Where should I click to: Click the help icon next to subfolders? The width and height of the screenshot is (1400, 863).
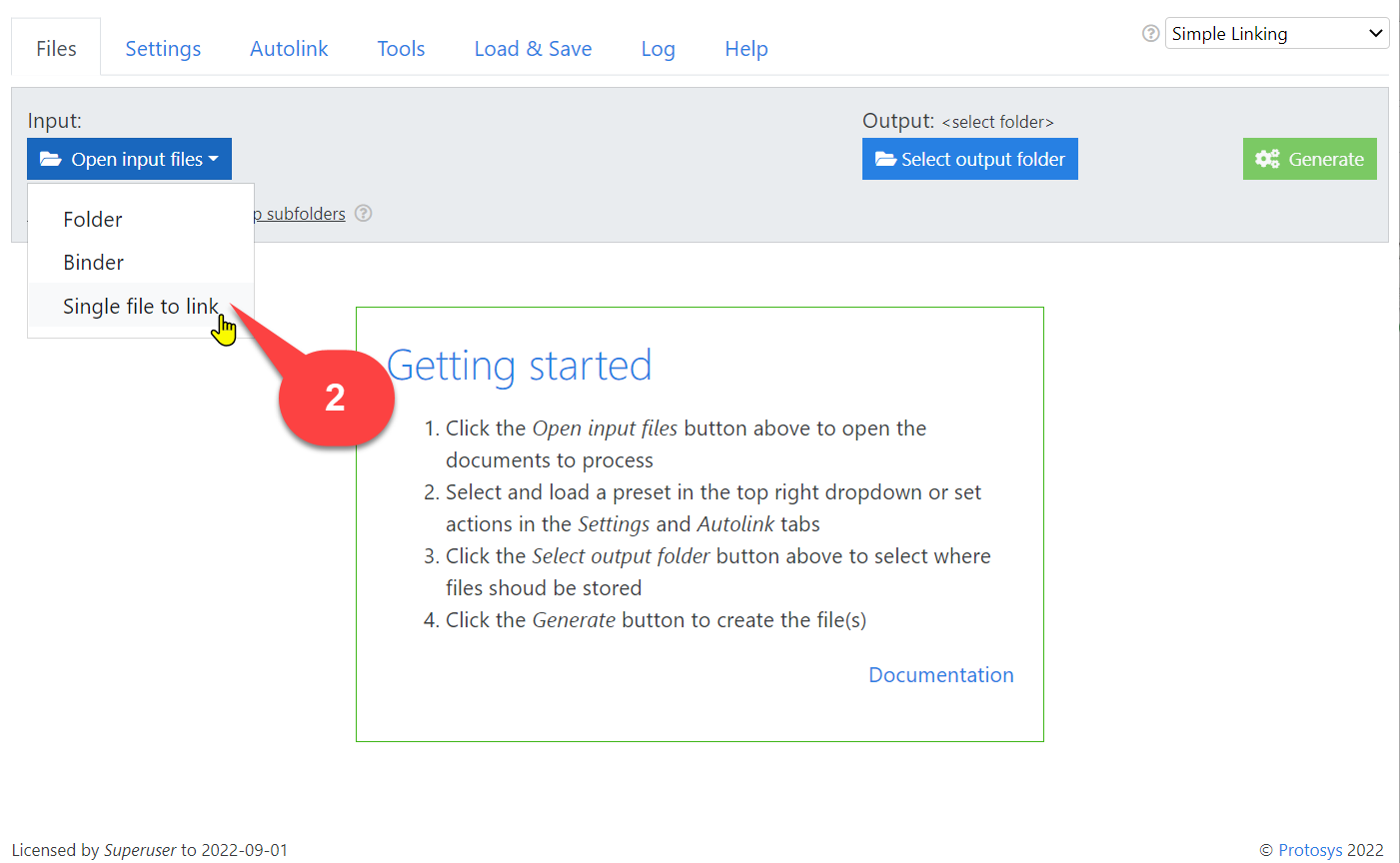pyautogui.click(x=364, y=213)
